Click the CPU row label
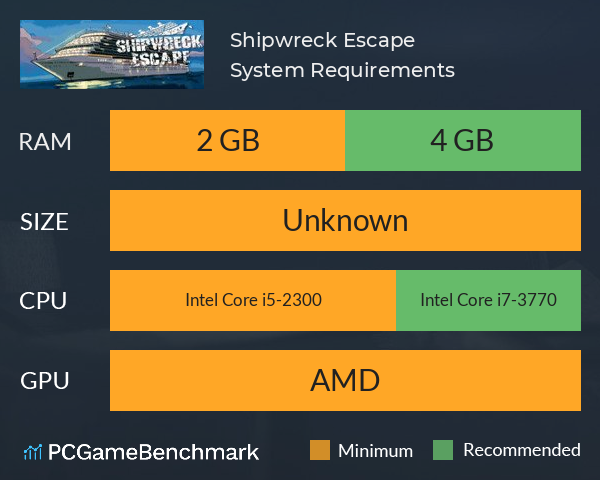The image size is (600, 480). click(x=43, y=301)
